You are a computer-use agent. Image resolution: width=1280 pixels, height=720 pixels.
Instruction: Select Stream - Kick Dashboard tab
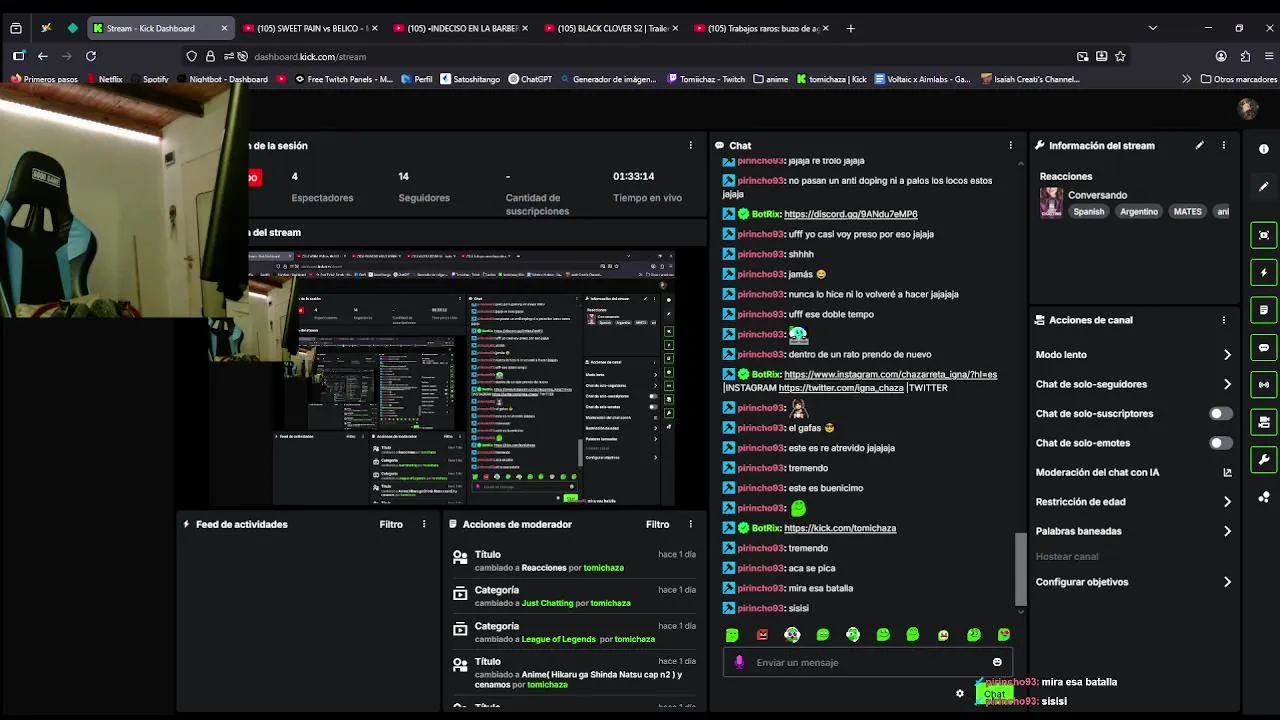coord(160,28)
